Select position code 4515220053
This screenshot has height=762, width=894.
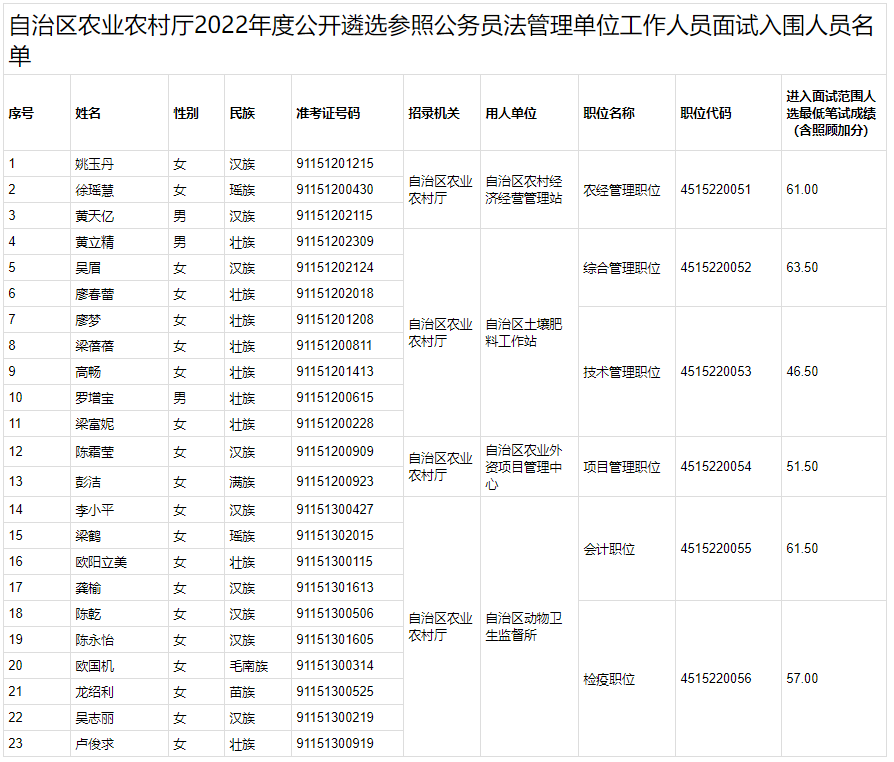(716, 372)
